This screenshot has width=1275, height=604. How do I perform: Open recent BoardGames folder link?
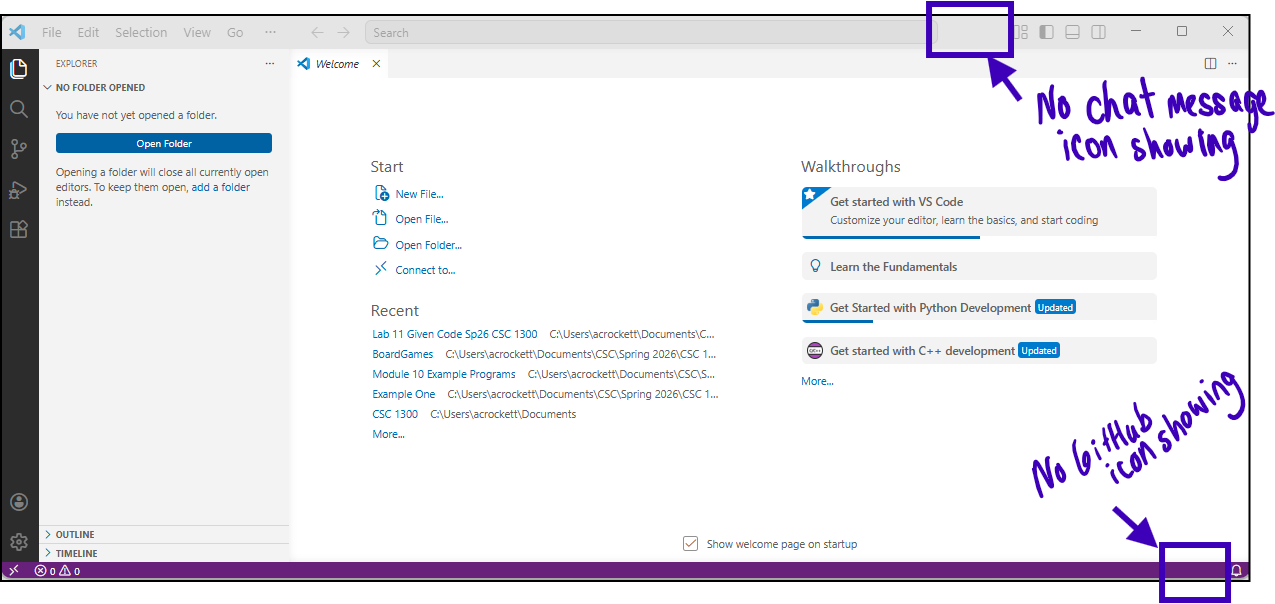pos(403,354)
